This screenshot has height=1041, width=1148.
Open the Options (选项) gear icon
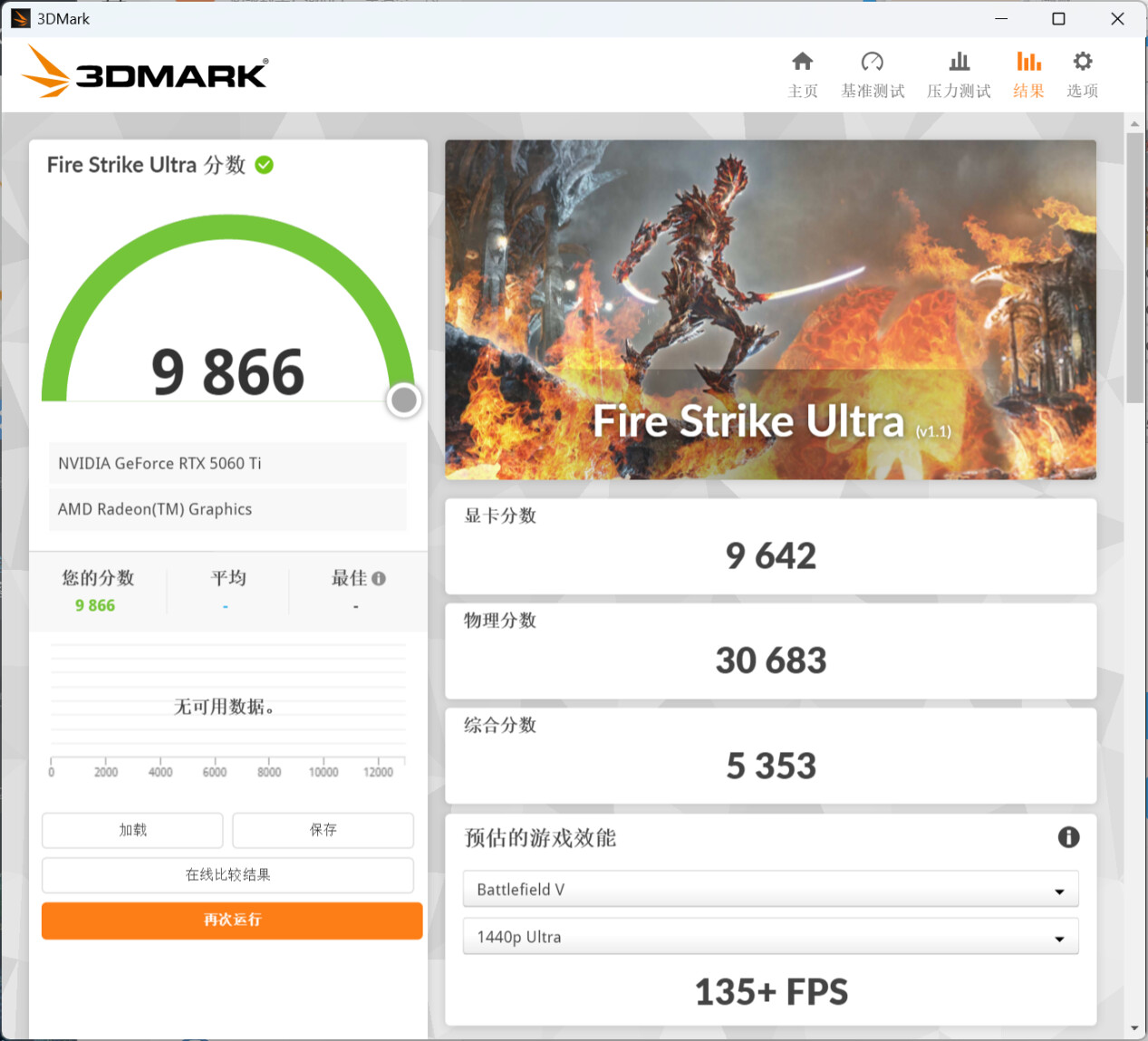tap(1082, 62)
